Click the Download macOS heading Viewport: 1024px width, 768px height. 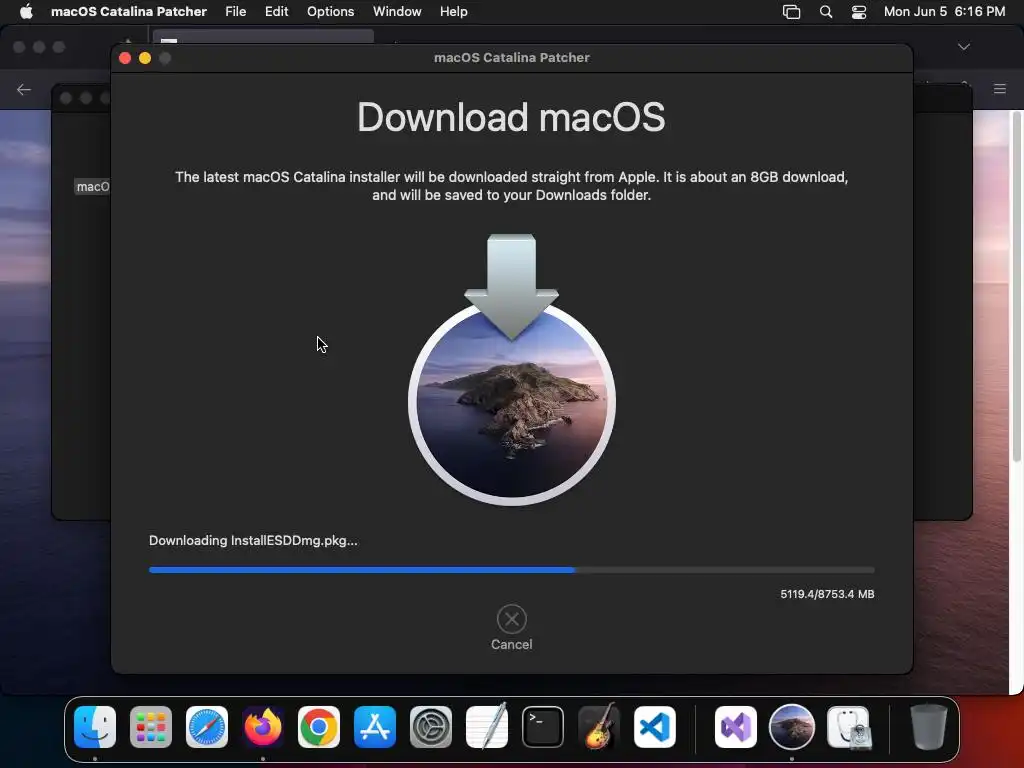click(x=511, y=118)
